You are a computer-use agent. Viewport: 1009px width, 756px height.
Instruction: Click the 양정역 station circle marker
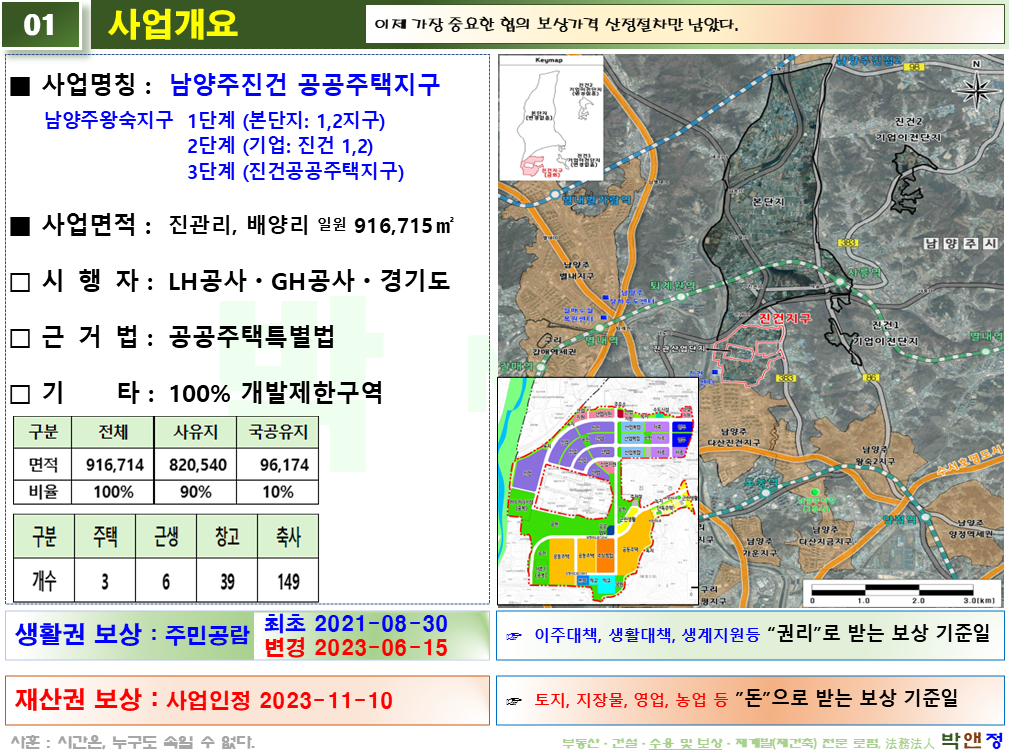[925, 517]
